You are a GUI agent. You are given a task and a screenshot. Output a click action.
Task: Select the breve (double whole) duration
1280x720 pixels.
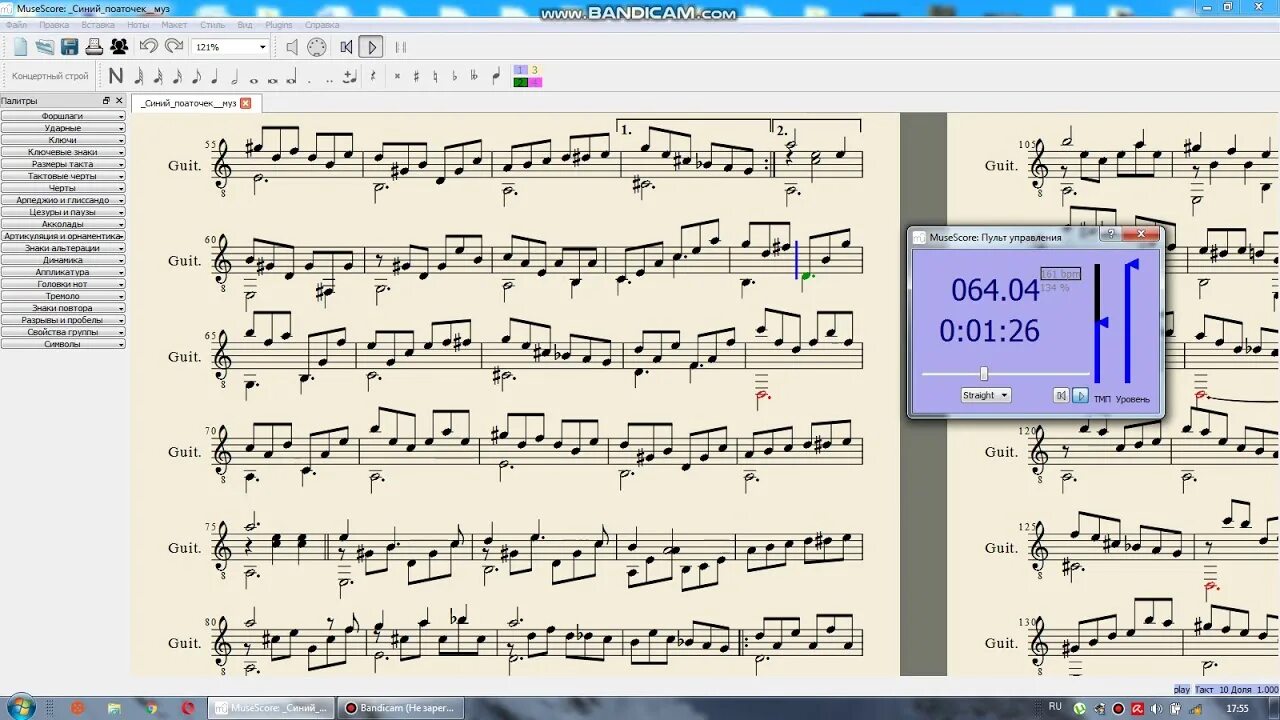coord(273,80)
